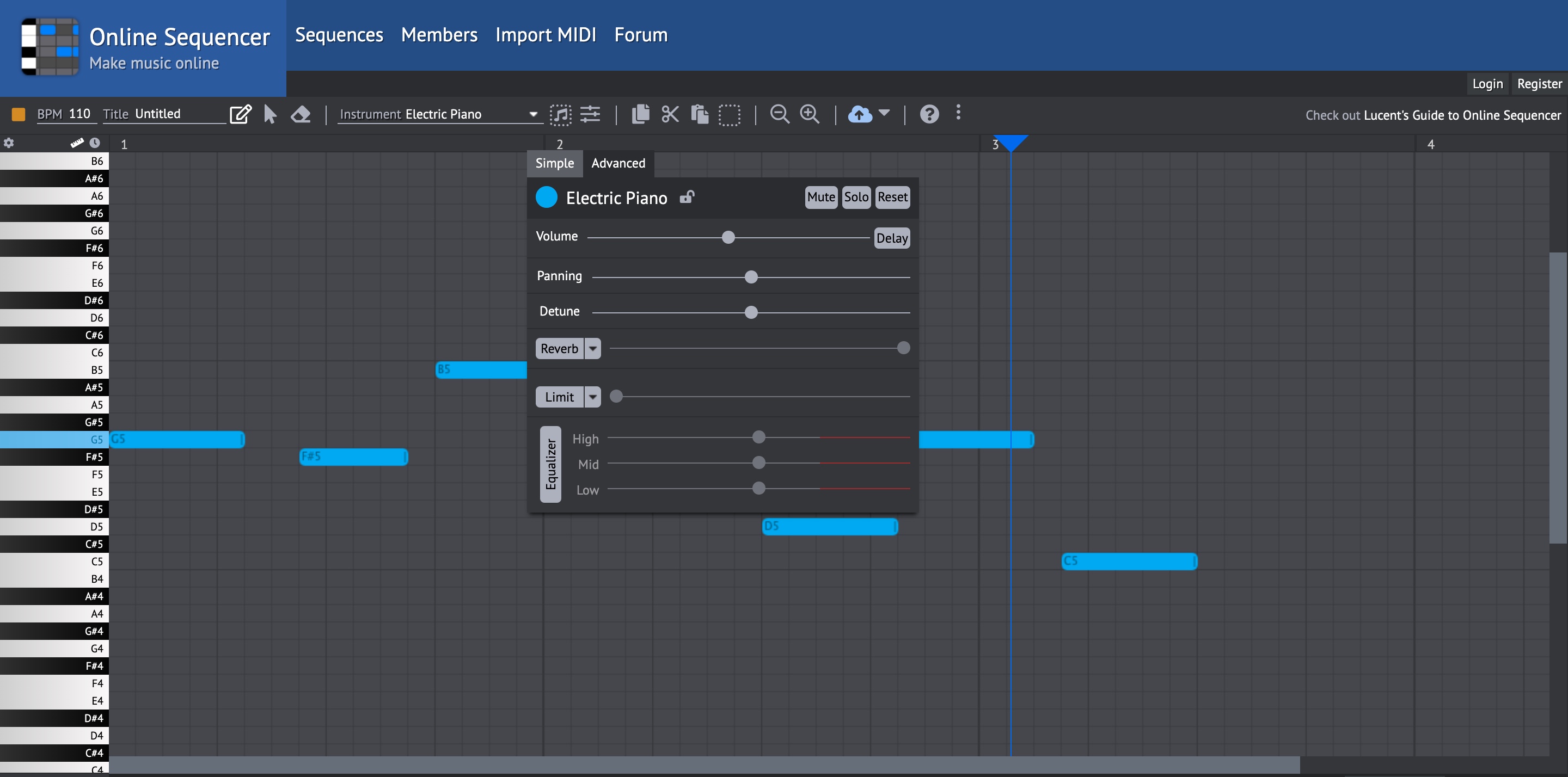
Task: Select the eraser tool
Action: click(301, 114)
